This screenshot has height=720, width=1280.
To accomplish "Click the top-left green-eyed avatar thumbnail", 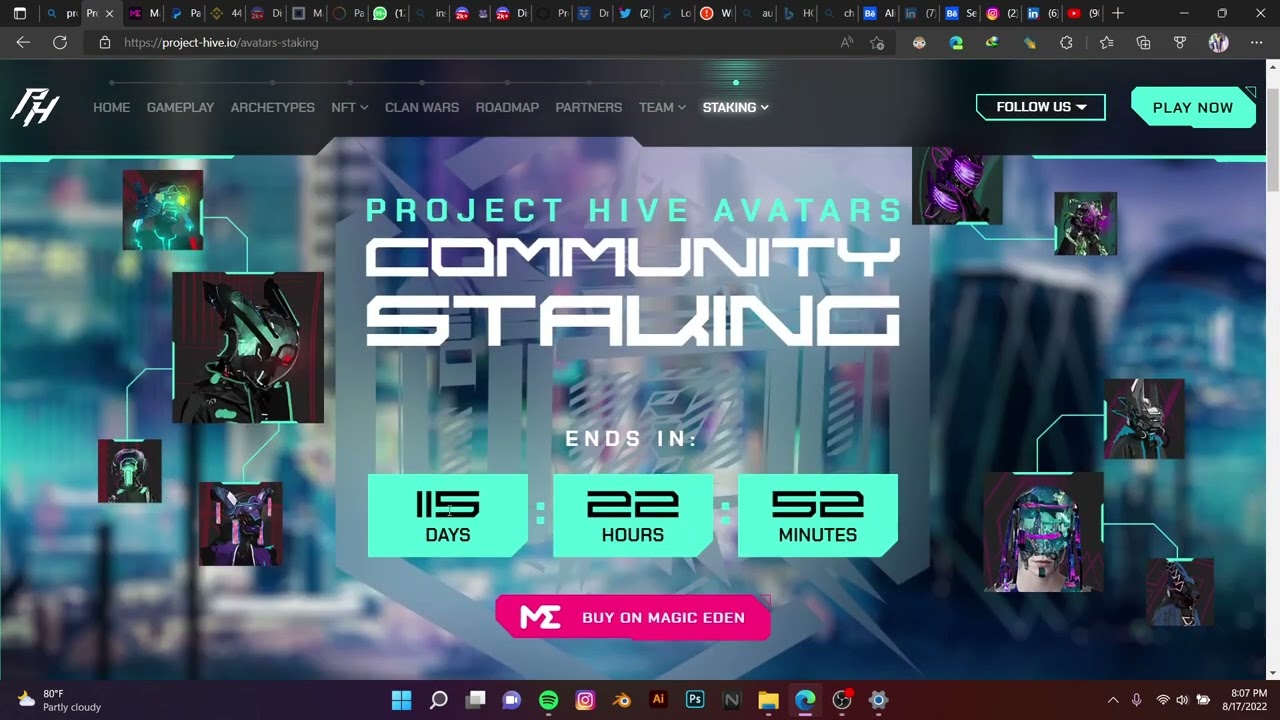I will click(x=163, y=210).
